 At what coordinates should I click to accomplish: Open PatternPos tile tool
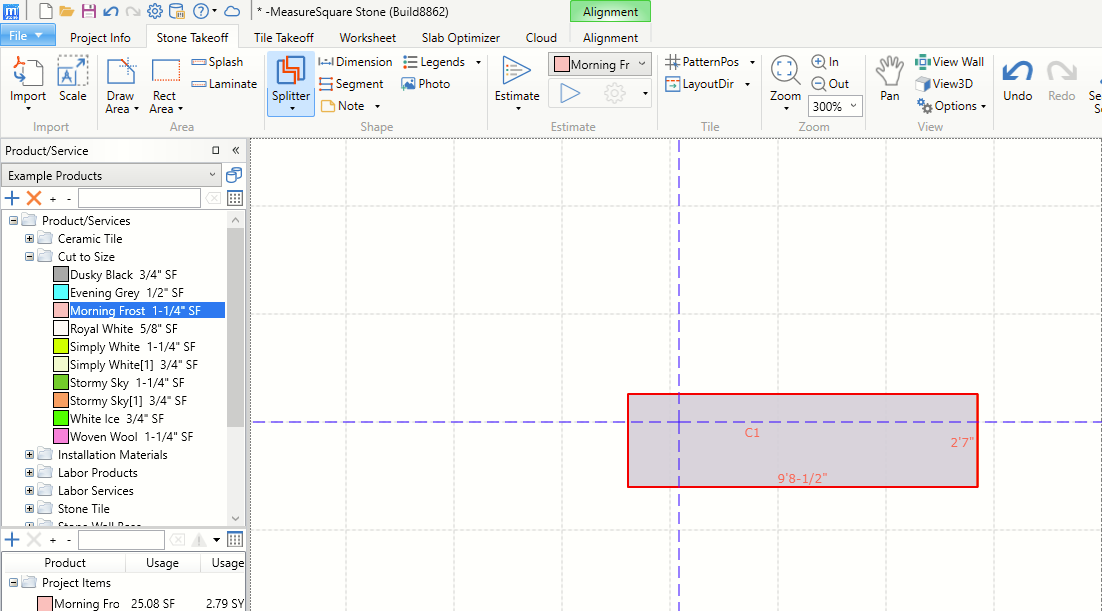pos(702,62)
